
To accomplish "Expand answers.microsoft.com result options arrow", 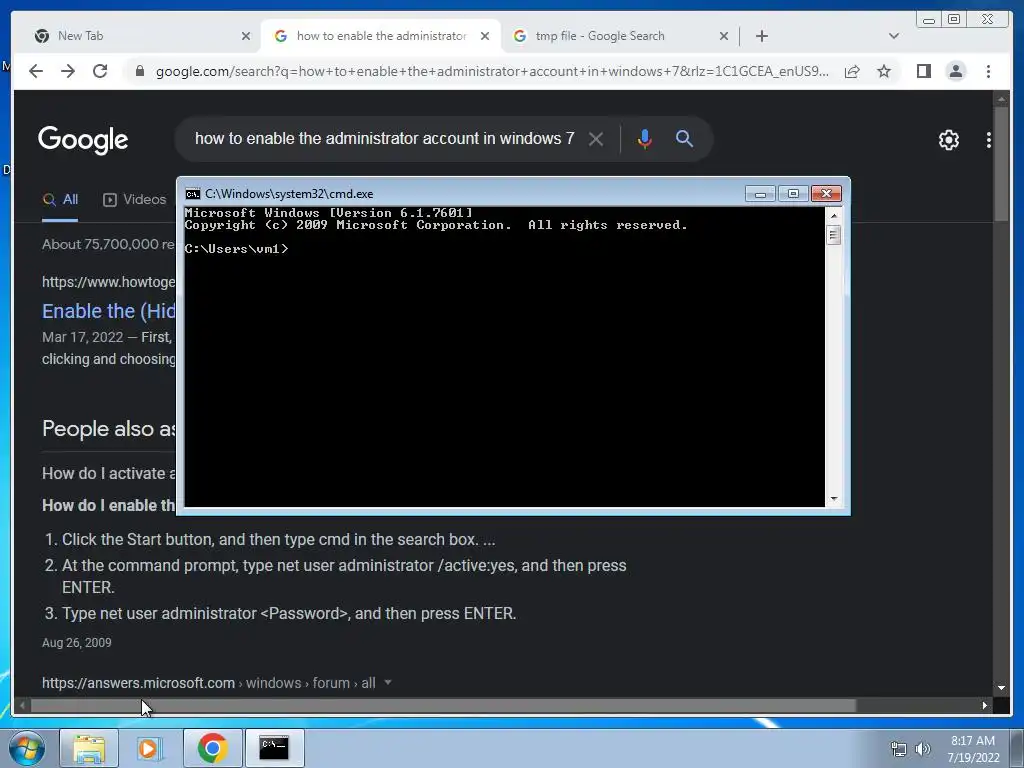I will click(388, 682).
